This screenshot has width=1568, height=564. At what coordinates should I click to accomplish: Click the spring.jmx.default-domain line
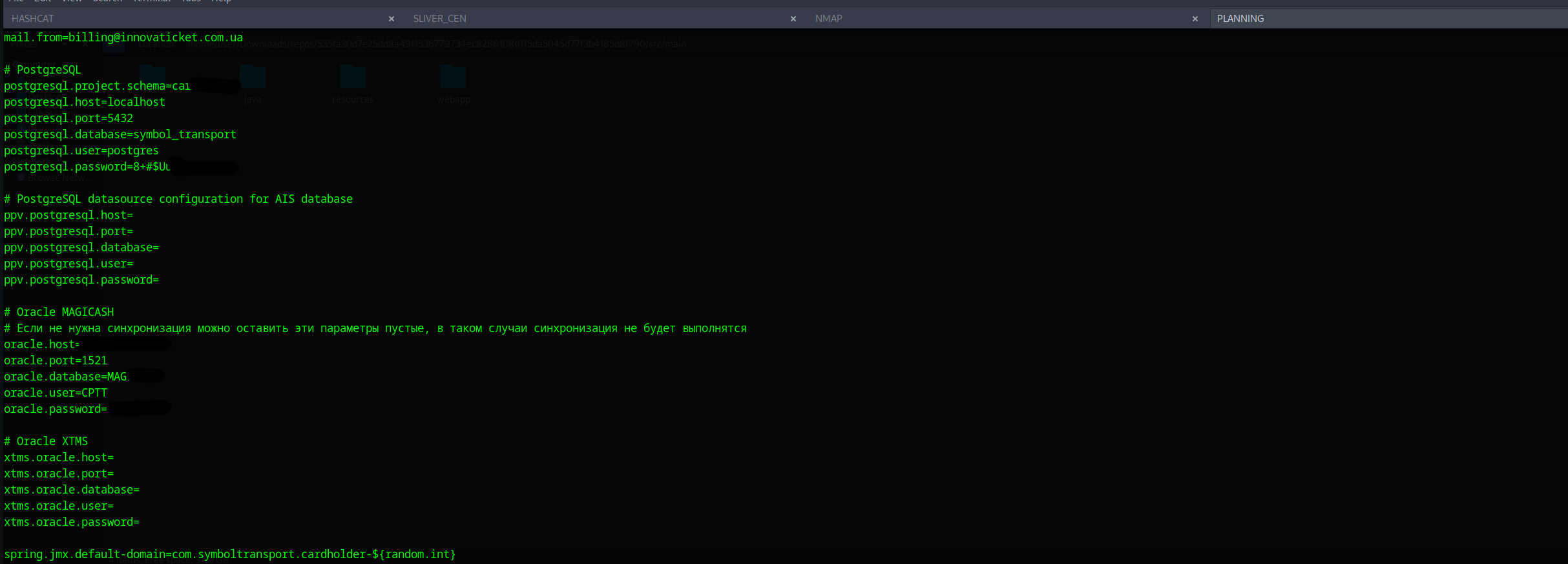click(x=229, y=554)
